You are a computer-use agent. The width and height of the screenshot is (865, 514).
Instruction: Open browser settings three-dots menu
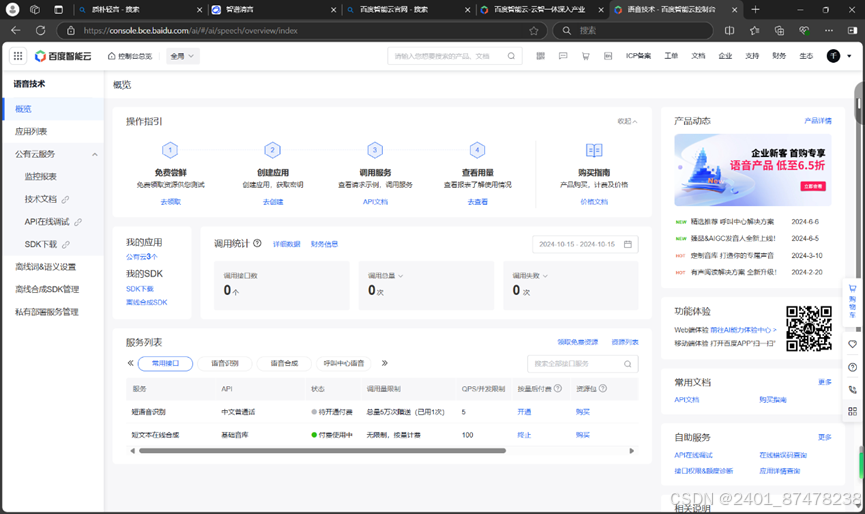pos(829,30)
